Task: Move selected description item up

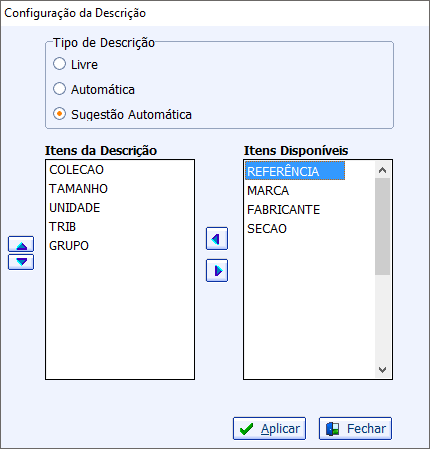Action: (21, 244)
